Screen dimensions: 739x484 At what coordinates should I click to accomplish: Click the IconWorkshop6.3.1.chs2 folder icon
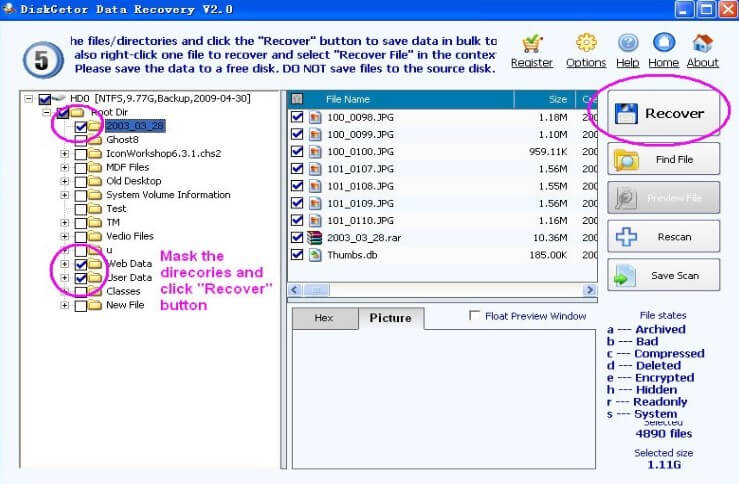pyautogui.click(x=95, y=154)
